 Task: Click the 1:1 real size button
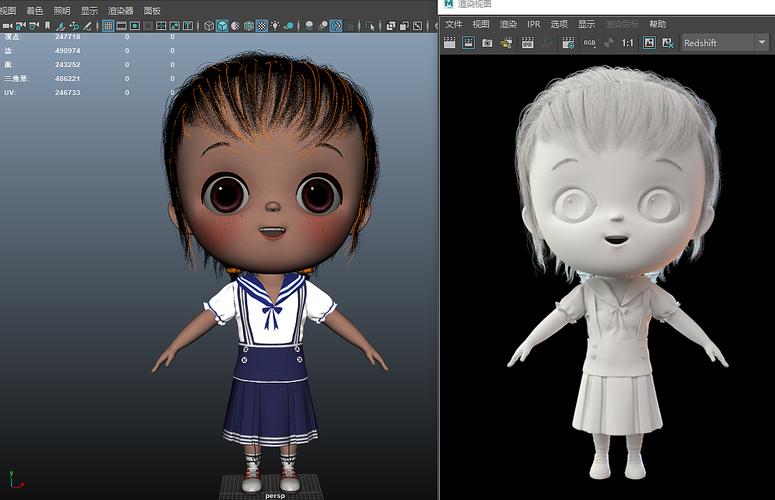coord(627,43)
